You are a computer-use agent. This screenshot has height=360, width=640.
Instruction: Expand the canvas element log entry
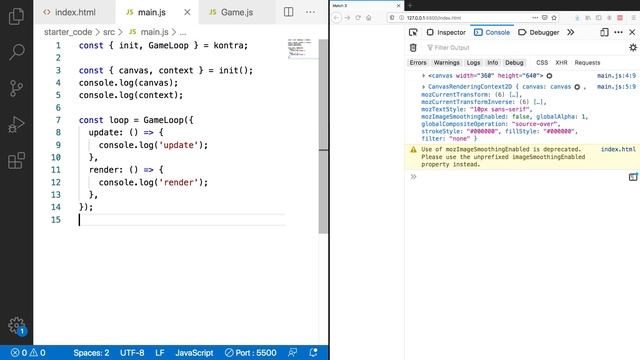tap(424, 76)
